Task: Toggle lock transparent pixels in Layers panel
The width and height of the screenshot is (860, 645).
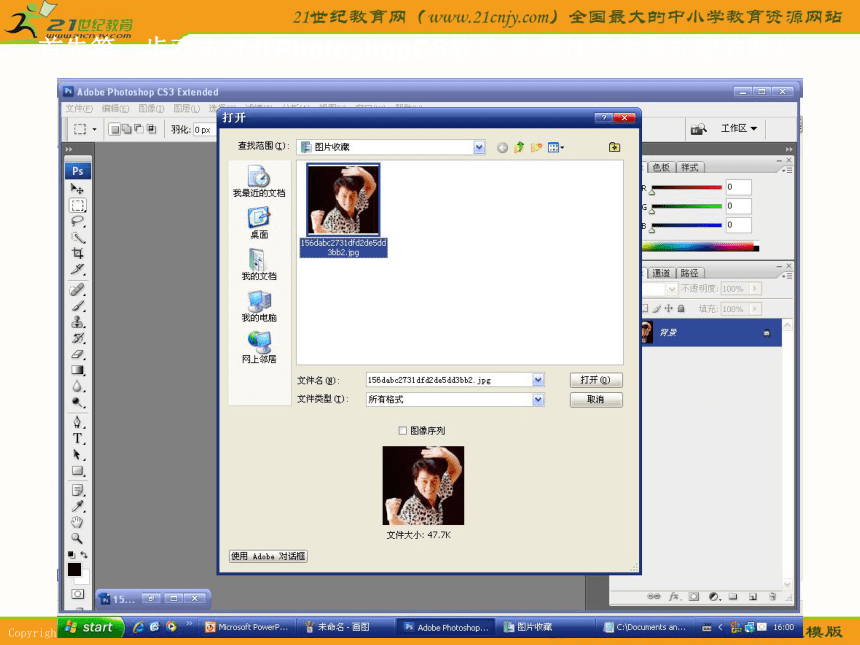Action: coord(646,308)
